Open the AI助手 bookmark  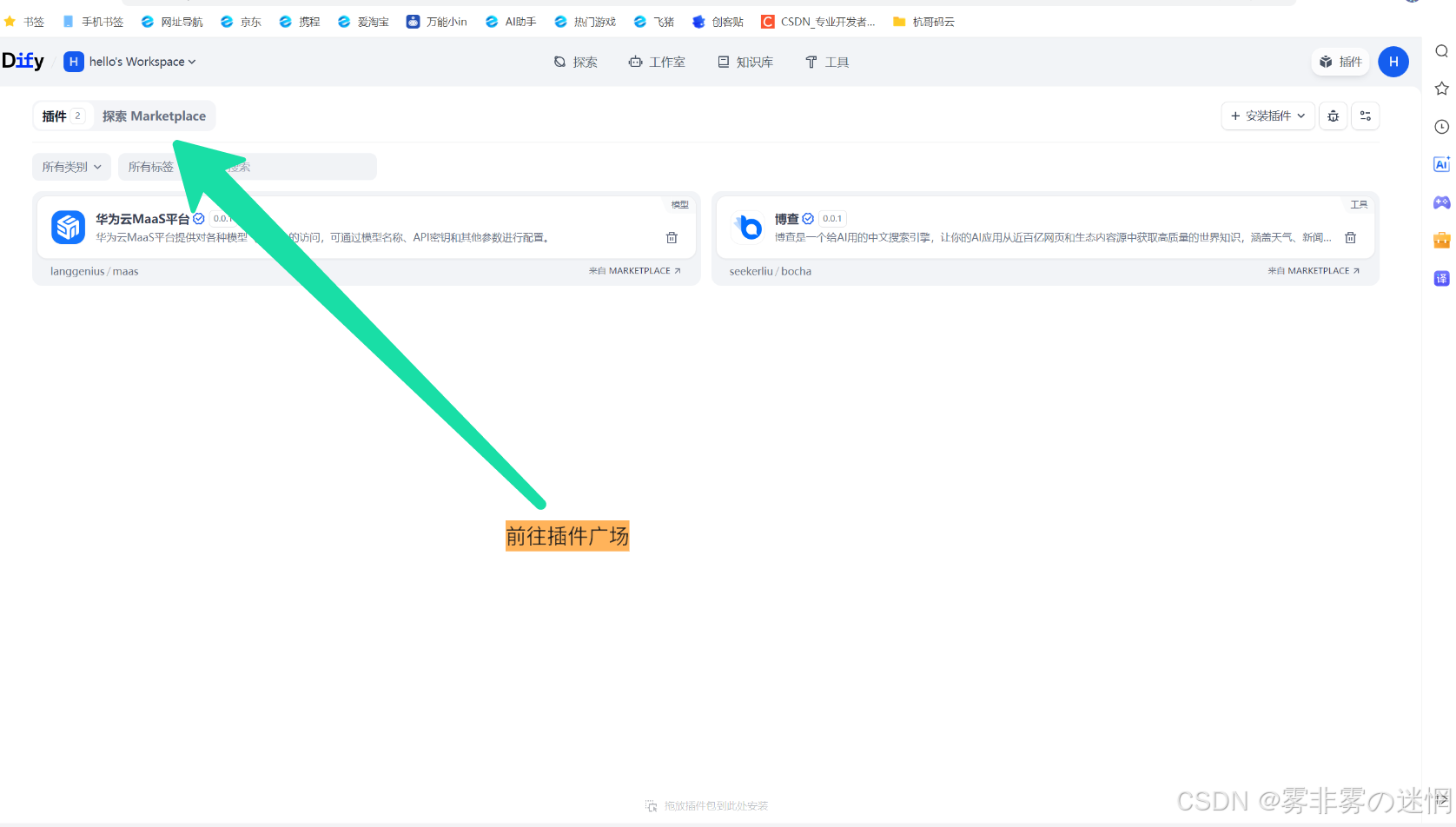pos(511,22)
